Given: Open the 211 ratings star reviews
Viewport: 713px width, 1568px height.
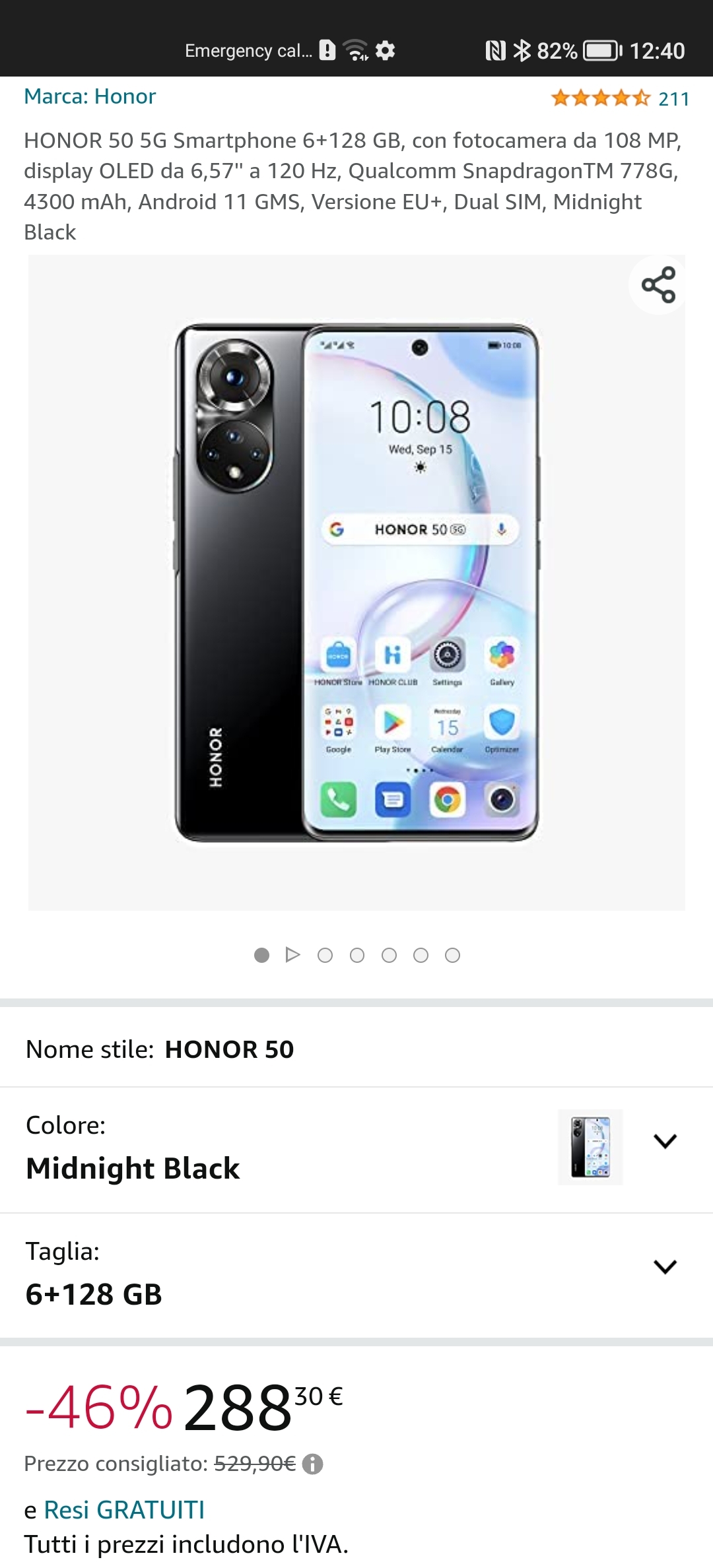Looking at the screenshot, I should click(x=620, y=98).
